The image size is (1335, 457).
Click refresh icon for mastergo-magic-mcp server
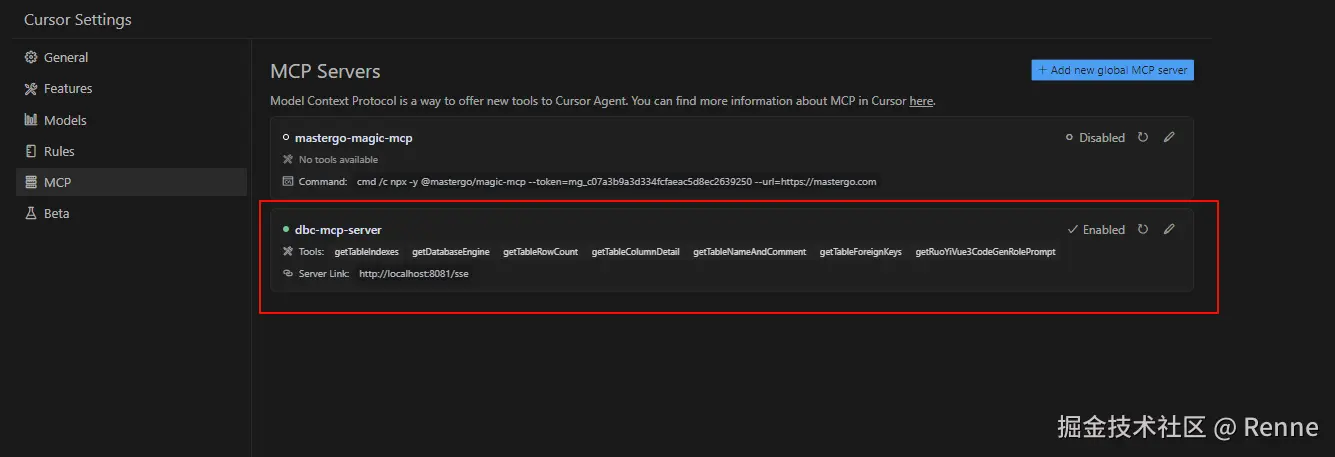pyautogui.click(x=1143, y=138)
